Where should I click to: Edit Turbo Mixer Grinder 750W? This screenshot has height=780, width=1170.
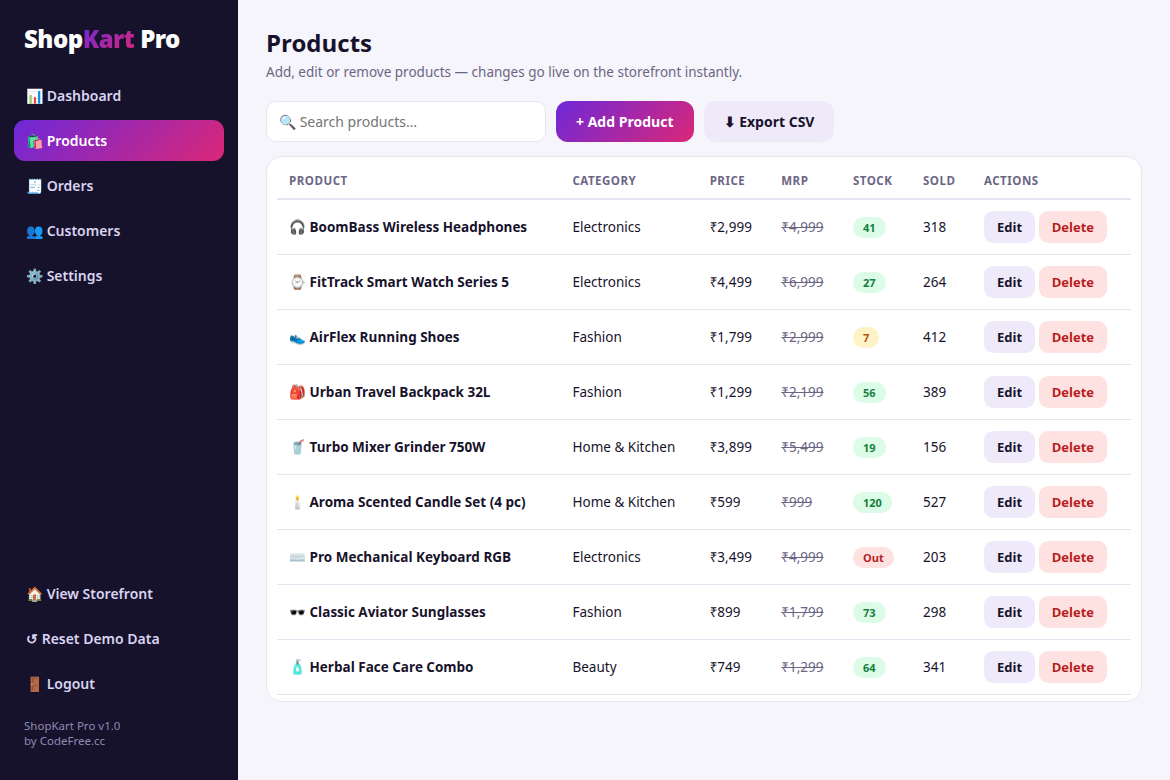(1009, 447)
